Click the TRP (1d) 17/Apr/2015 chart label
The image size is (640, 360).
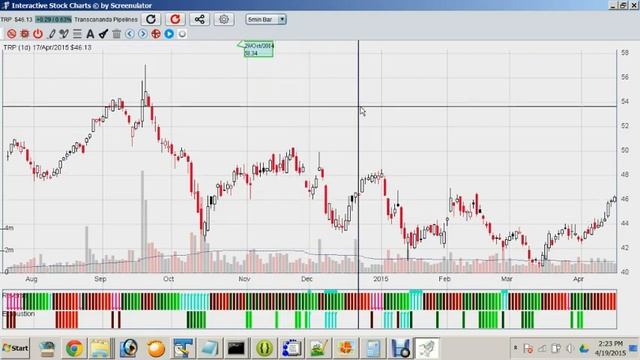(47, 47)
